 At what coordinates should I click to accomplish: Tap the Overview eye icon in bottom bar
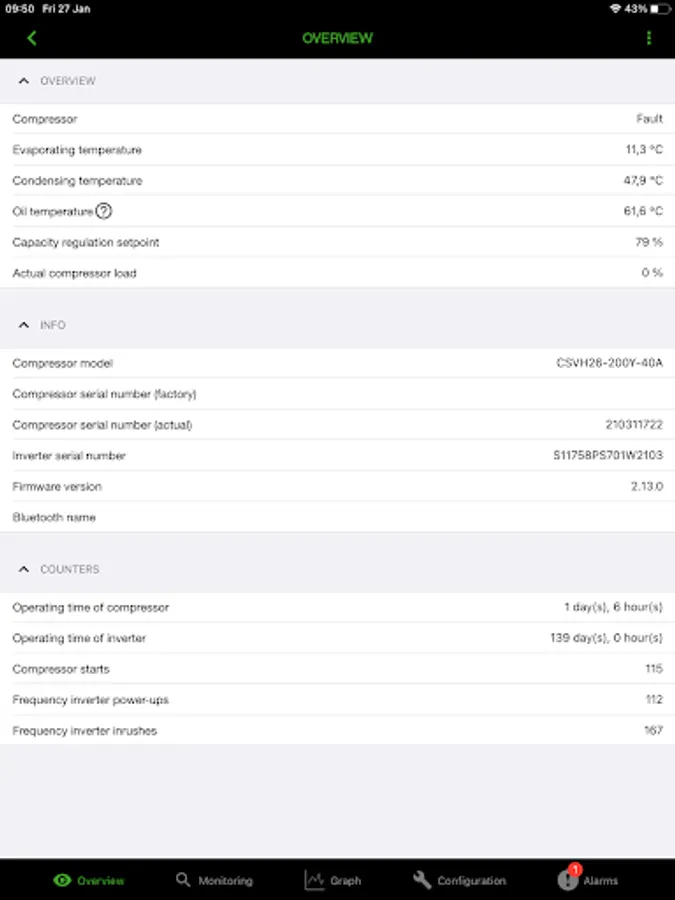click(63, 880)
